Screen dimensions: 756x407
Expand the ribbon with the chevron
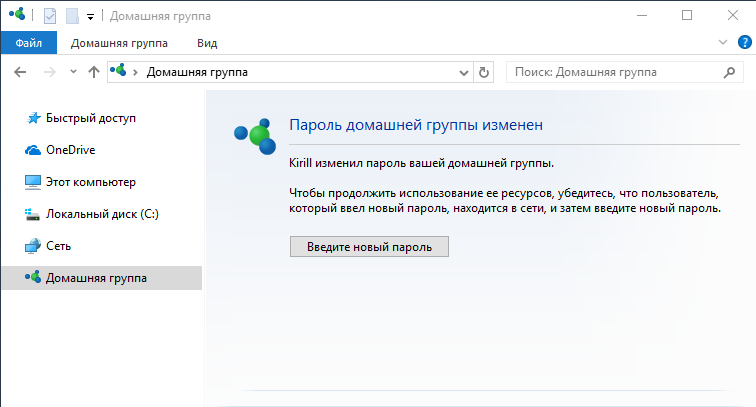pos(723,42)
